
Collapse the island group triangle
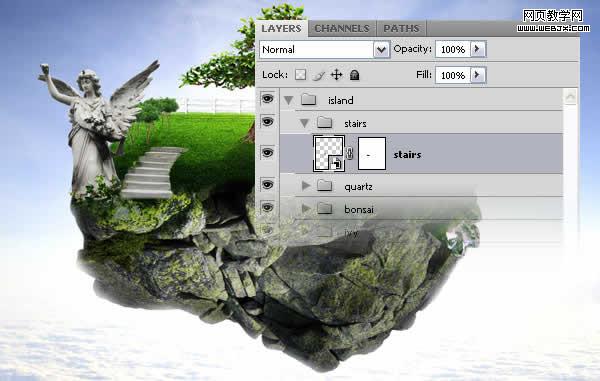coord(289,100)
